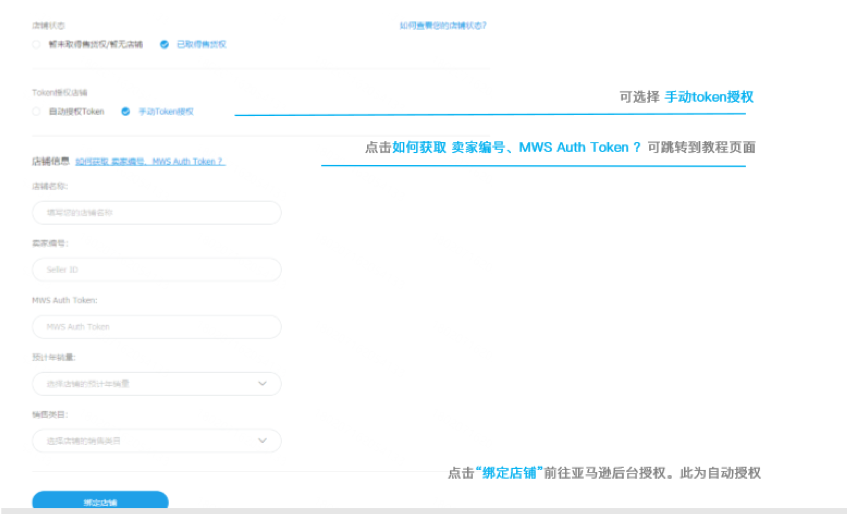Open link 如何获取 卖家编号、MWS Auth Token?
This screenshot has height=514, width=847.
click(150, 161)
